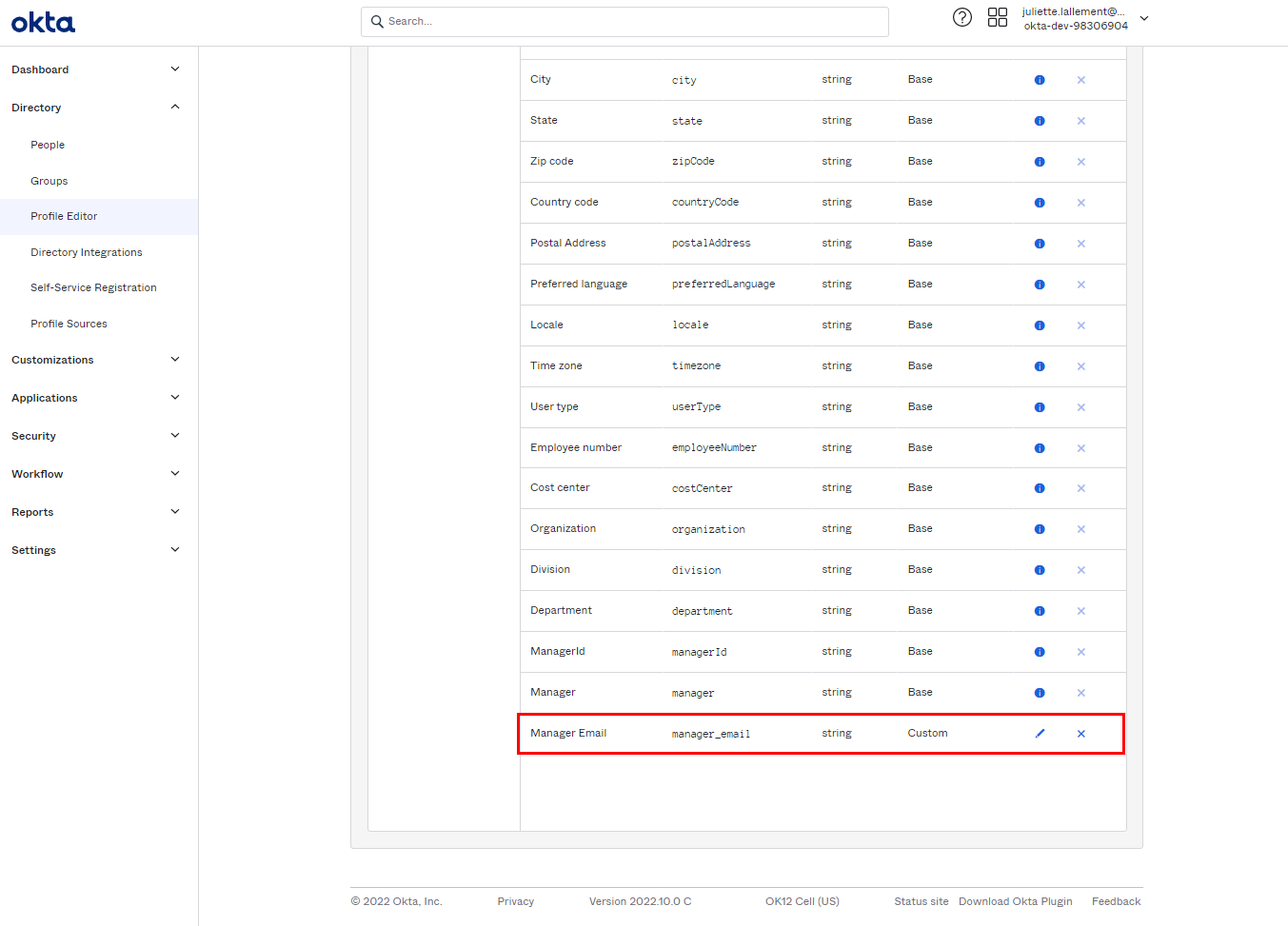1288x926 pixels.
Task: Open the admin app switcher grid
Action: (998, 17)
